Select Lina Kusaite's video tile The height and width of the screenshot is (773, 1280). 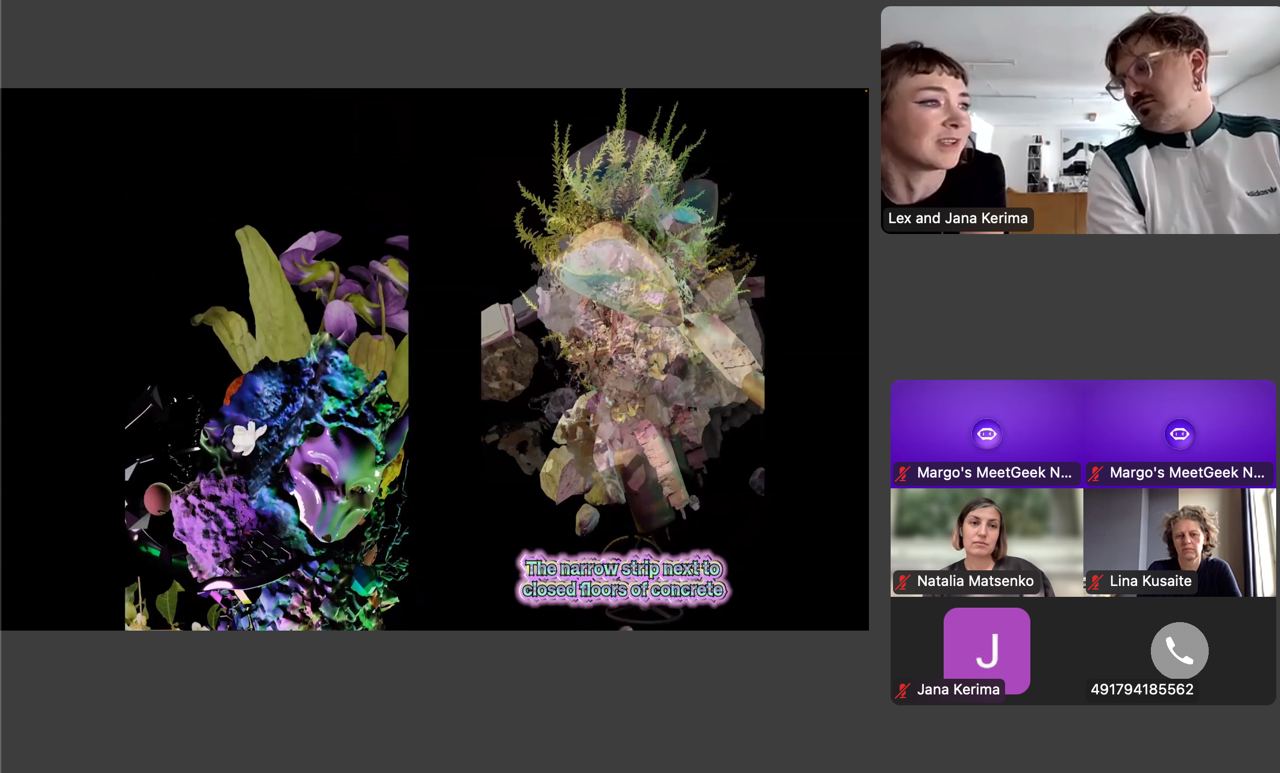pos(1179,542)
